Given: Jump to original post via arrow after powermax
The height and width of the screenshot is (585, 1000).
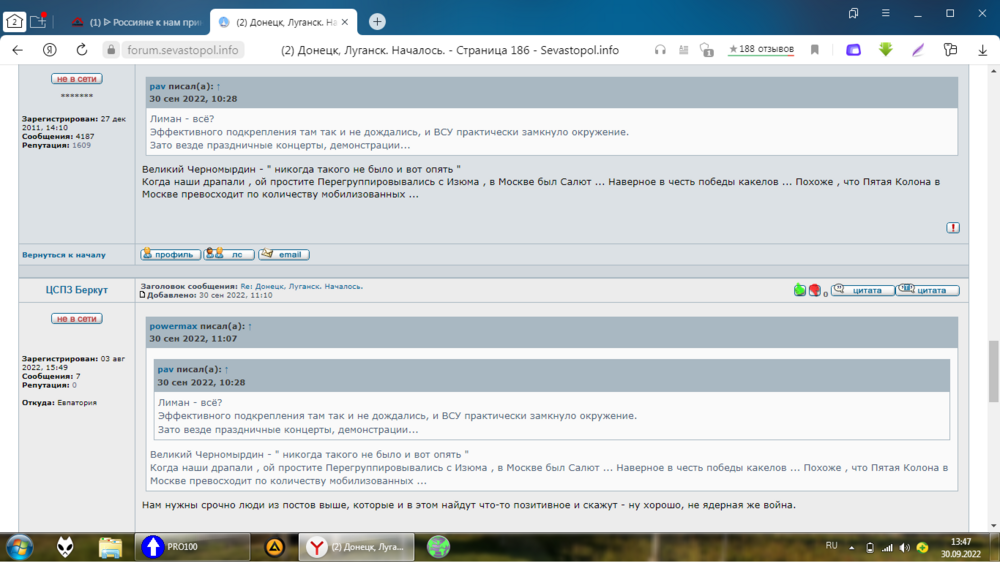Looking at the screenshot, I should point(250,326).
